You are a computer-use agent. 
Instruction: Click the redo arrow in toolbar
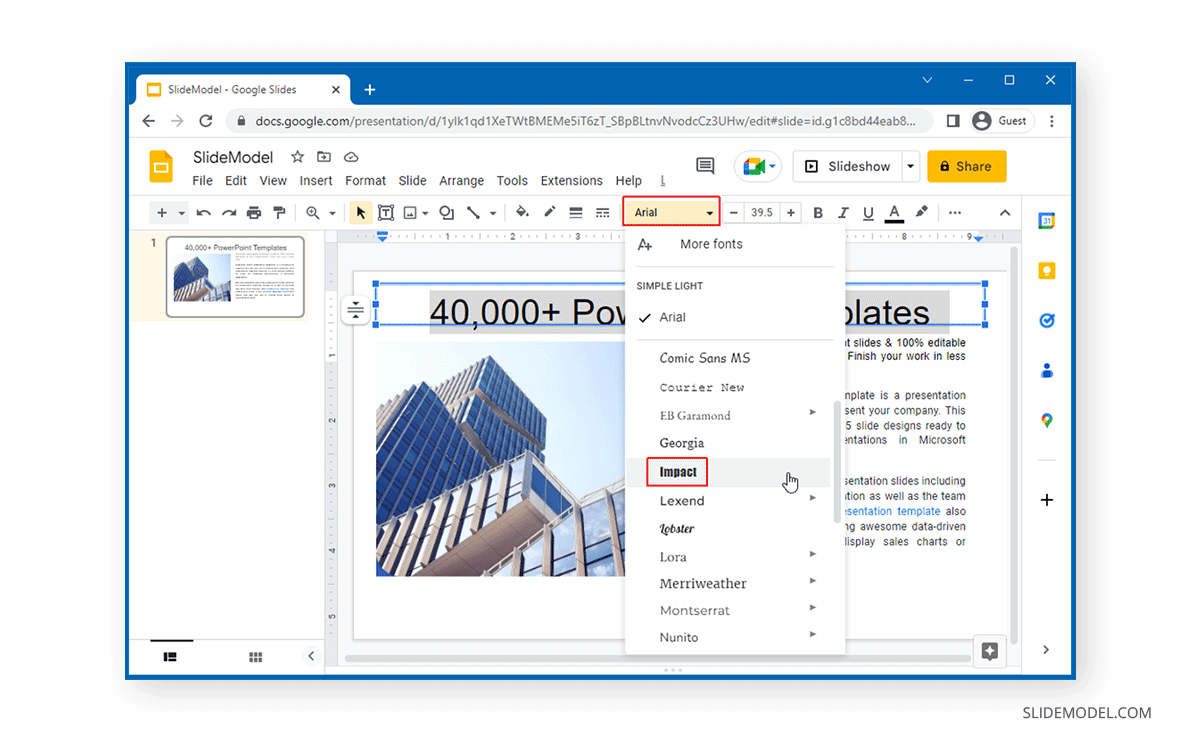tap(229, 213)
